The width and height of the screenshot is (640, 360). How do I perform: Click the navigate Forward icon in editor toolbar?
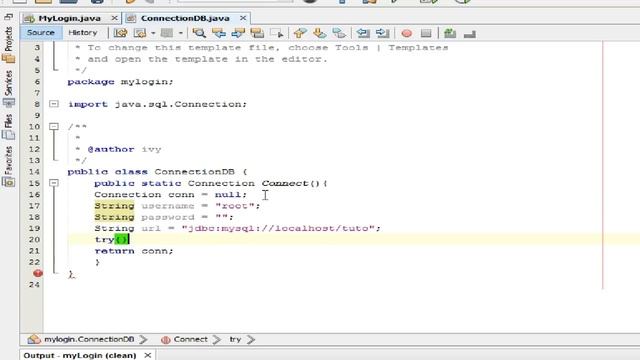point(167,33)
